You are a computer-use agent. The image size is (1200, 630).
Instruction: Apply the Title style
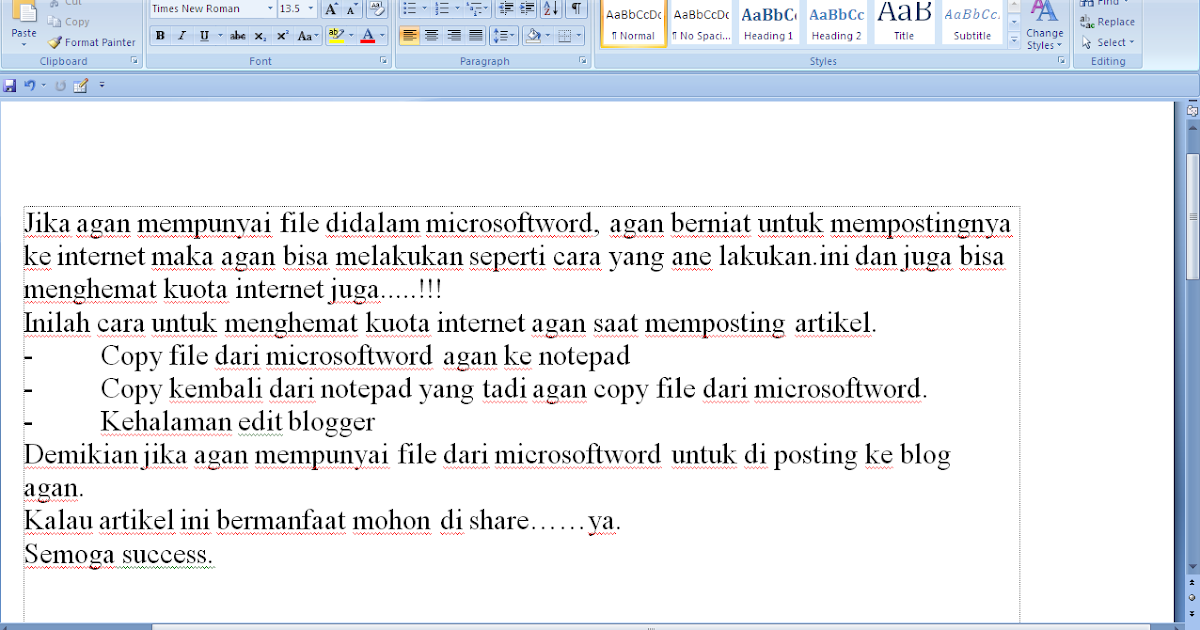click(x=904, y=22)
